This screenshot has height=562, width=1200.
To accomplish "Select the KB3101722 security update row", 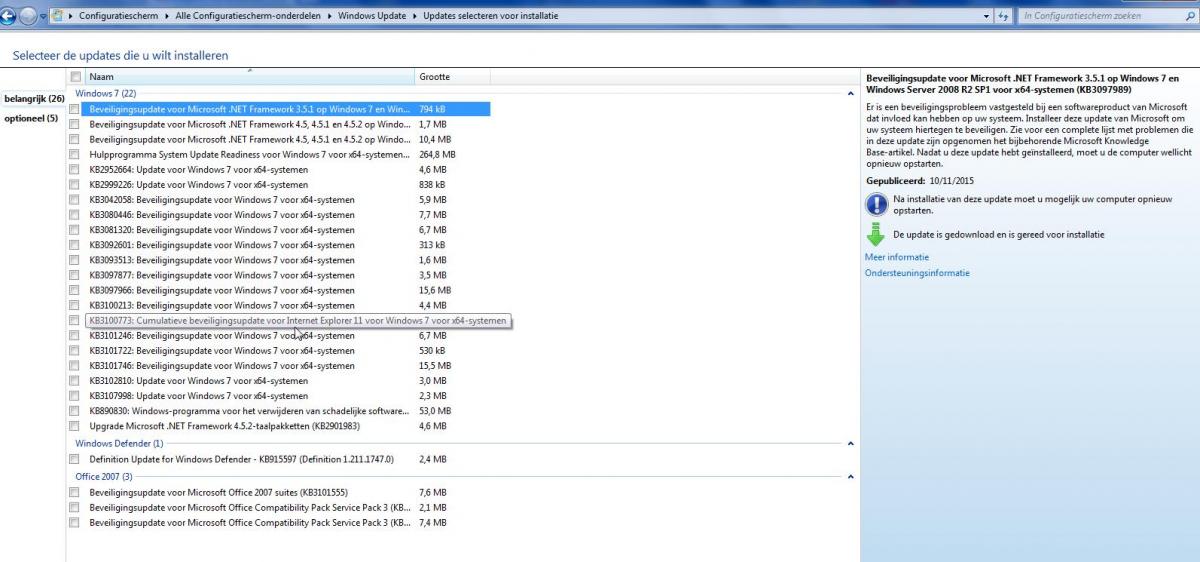I will pyautogui.click(x=280, y=351).
